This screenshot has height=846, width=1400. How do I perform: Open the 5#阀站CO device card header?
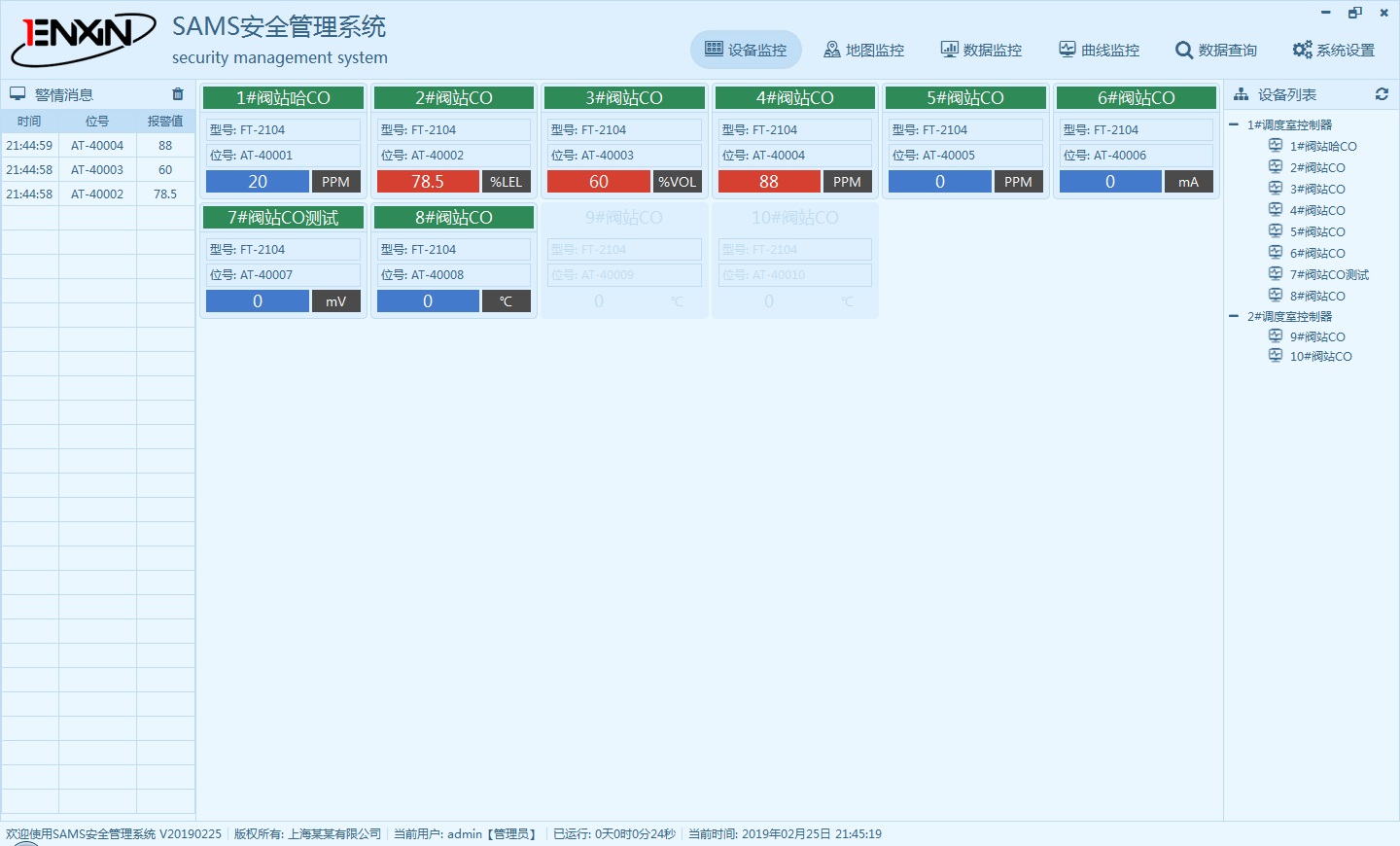(965, 98)
